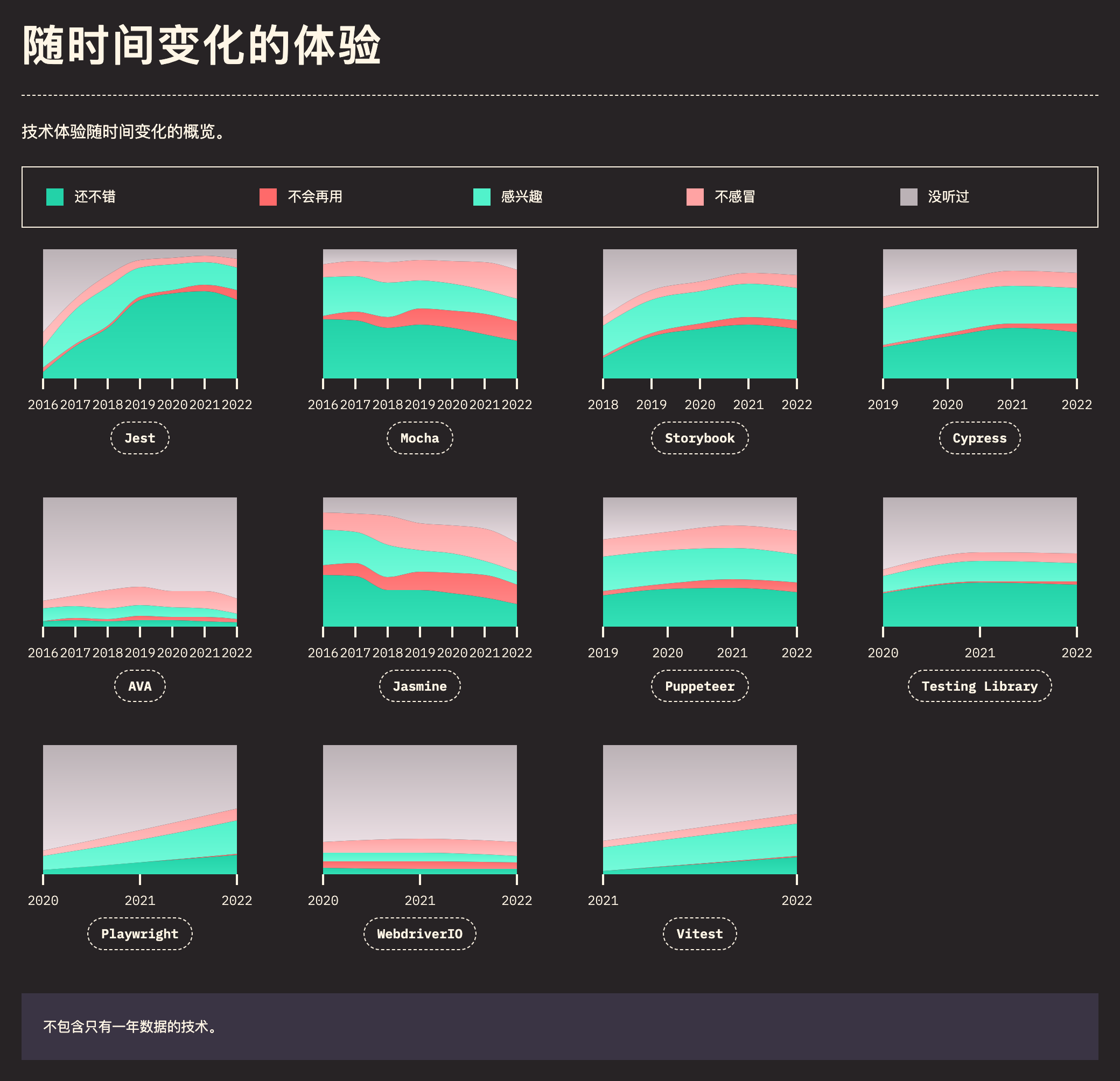Select the Puppeteer label
This screenshot has width=1120, height=1081.
pos(699,686)
